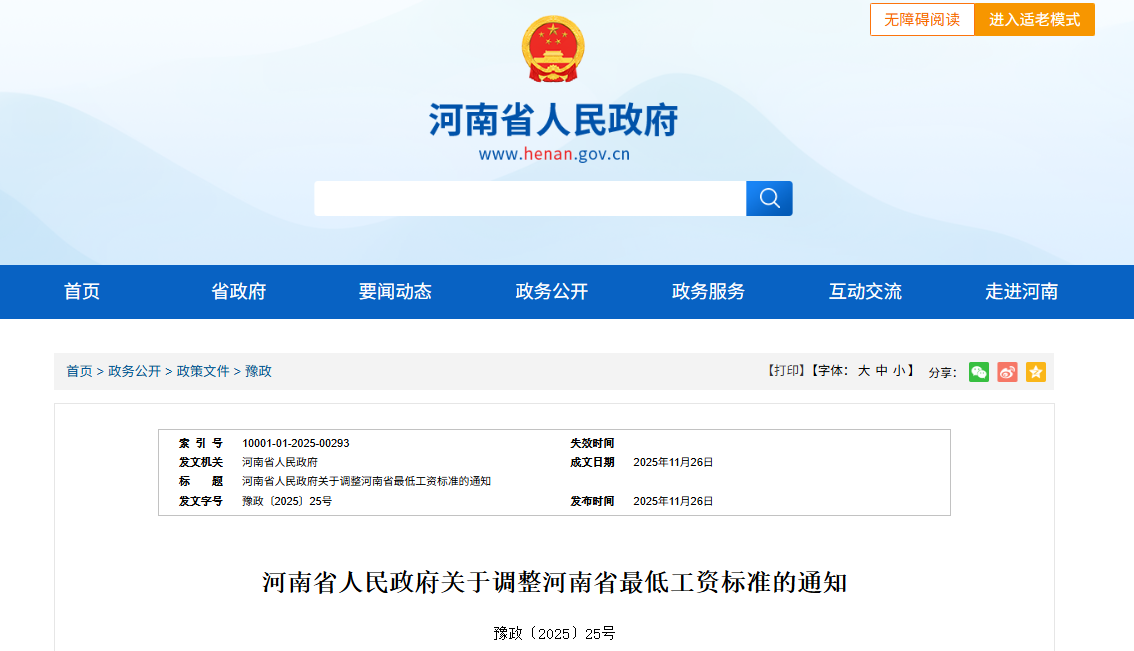Image resolution: width=1134 pixels, height=651 pixels.
Task: Open the 首页 navigation menu item
Action: (81, 291)
